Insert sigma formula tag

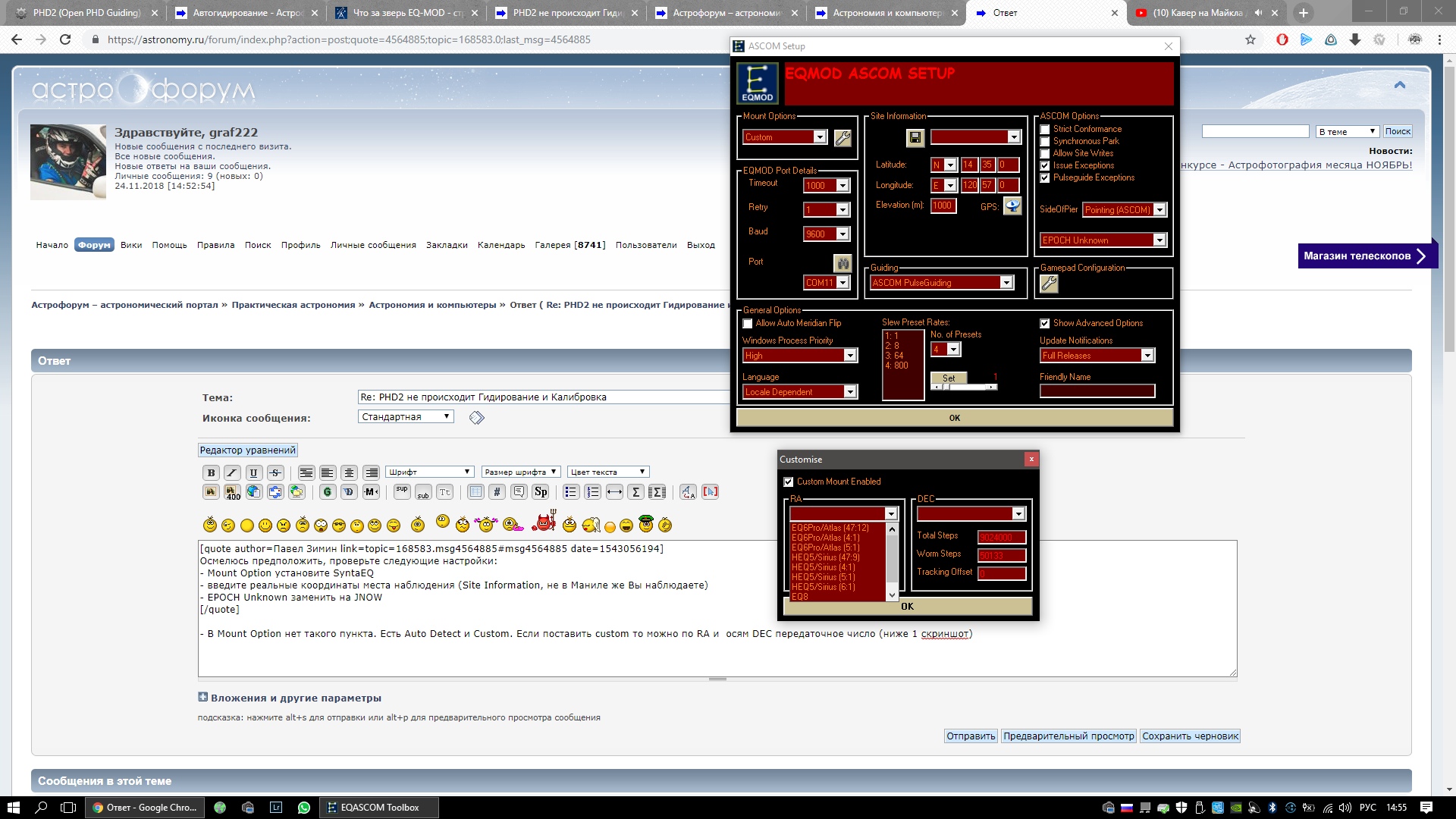click(x=635, y=491)
